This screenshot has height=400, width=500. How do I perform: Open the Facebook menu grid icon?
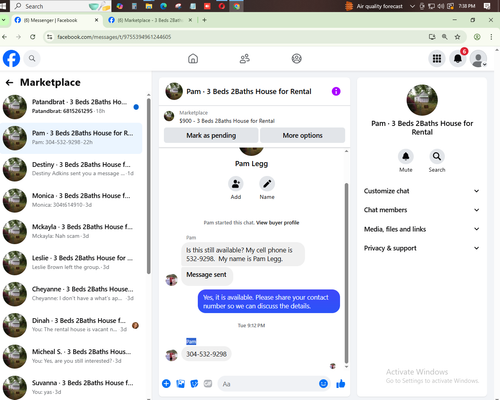click(x=437, y=59)
